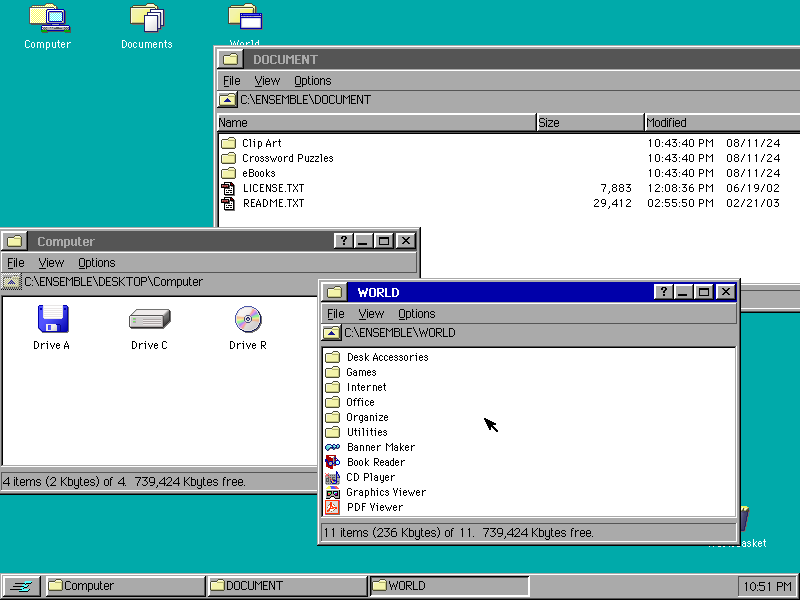Click the CD Player app icon
800x600 pixels.
tap(332, 477)
